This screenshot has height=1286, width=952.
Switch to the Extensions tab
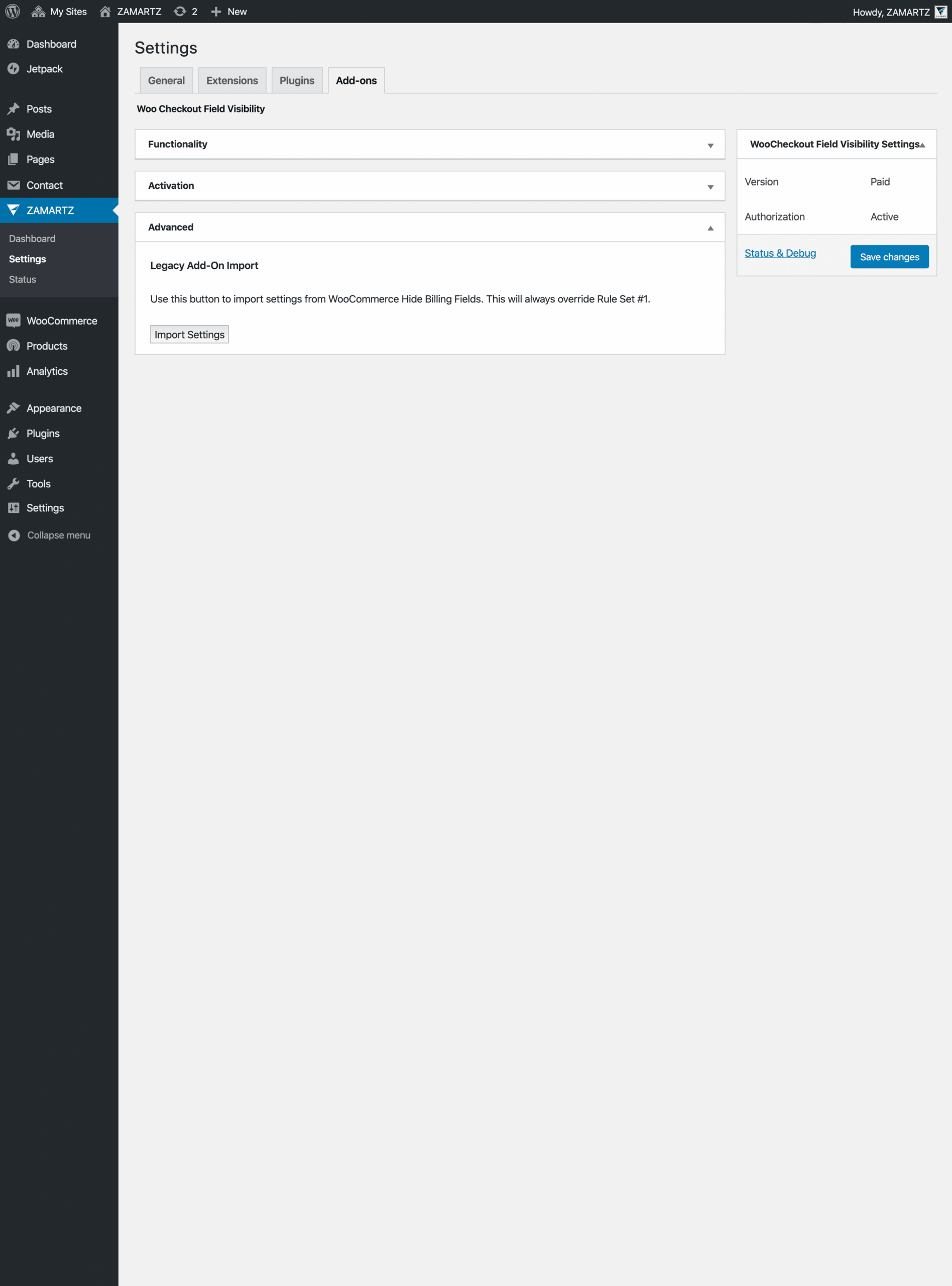click(x=231, y=80)
